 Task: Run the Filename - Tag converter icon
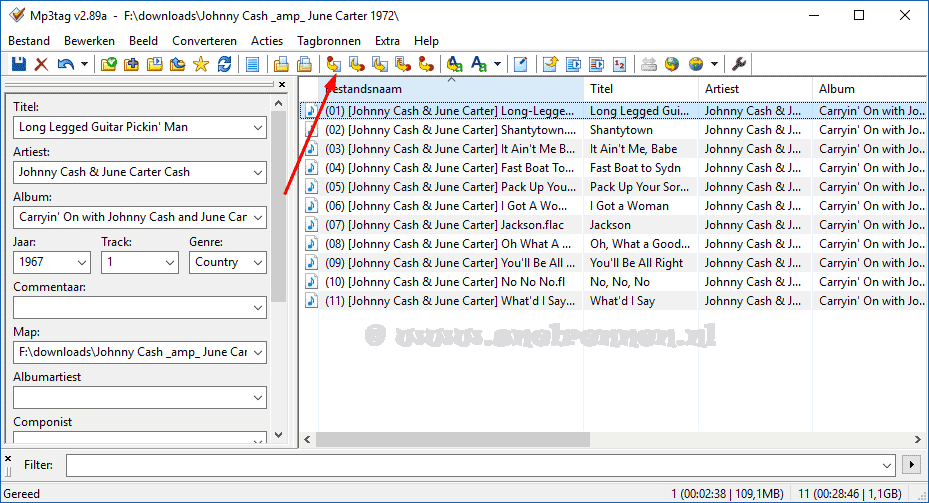pos(357,64)
